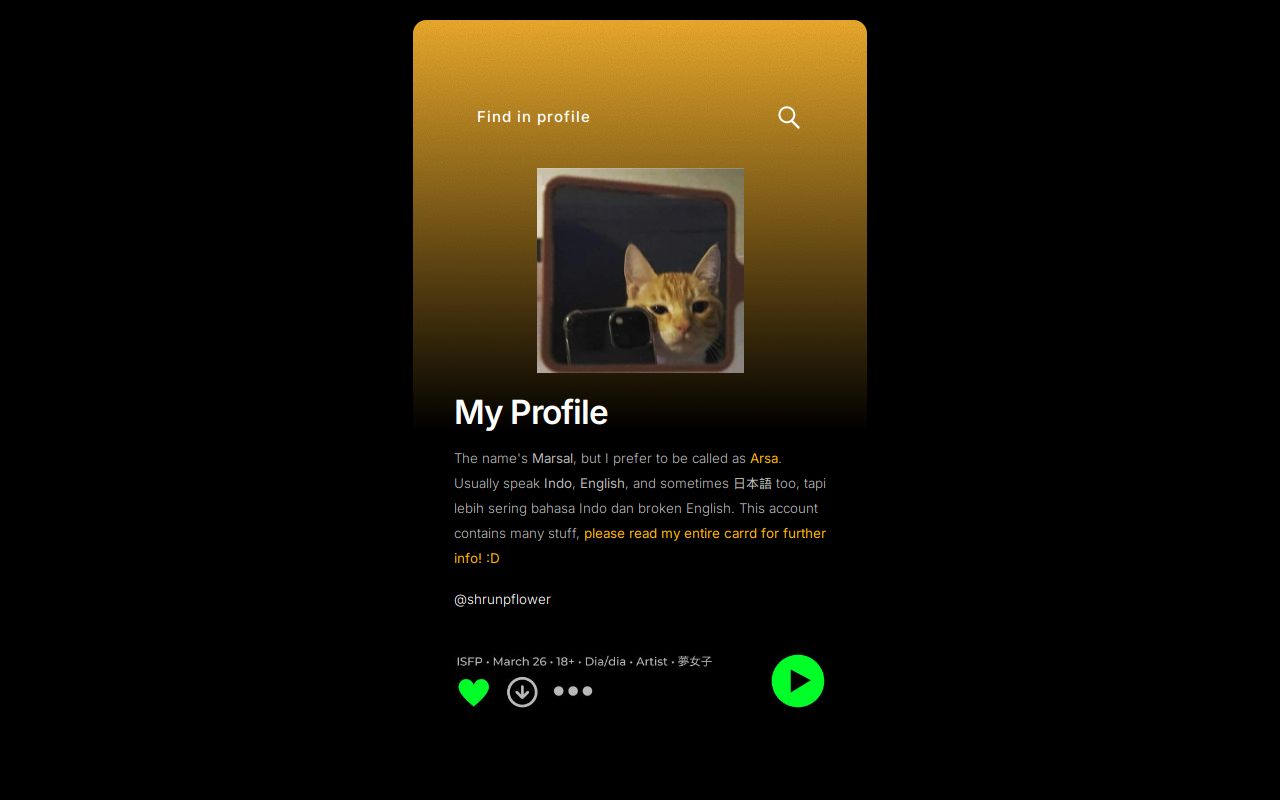The width and height of the screenshot is (1280, 800).
Task: Select the ISFP label in the info line
Action: [469, 661]
